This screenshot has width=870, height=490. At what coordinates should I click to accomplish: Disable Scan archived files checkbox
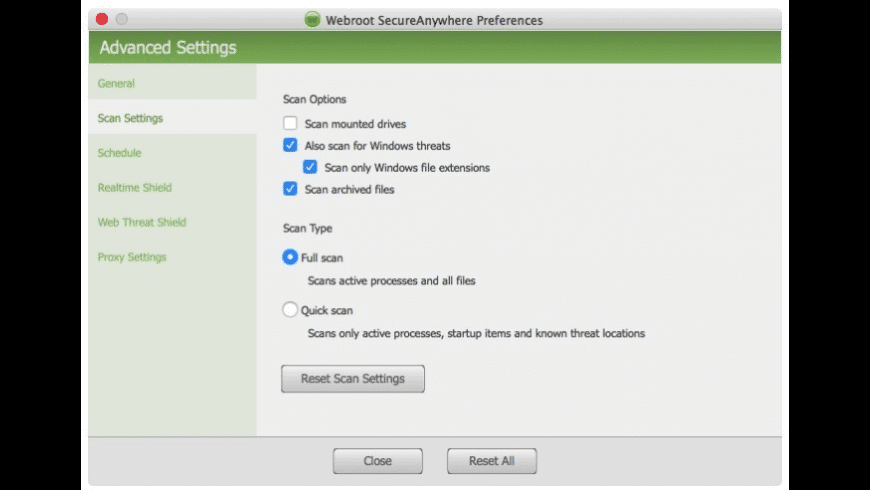[x=290, y=189]
